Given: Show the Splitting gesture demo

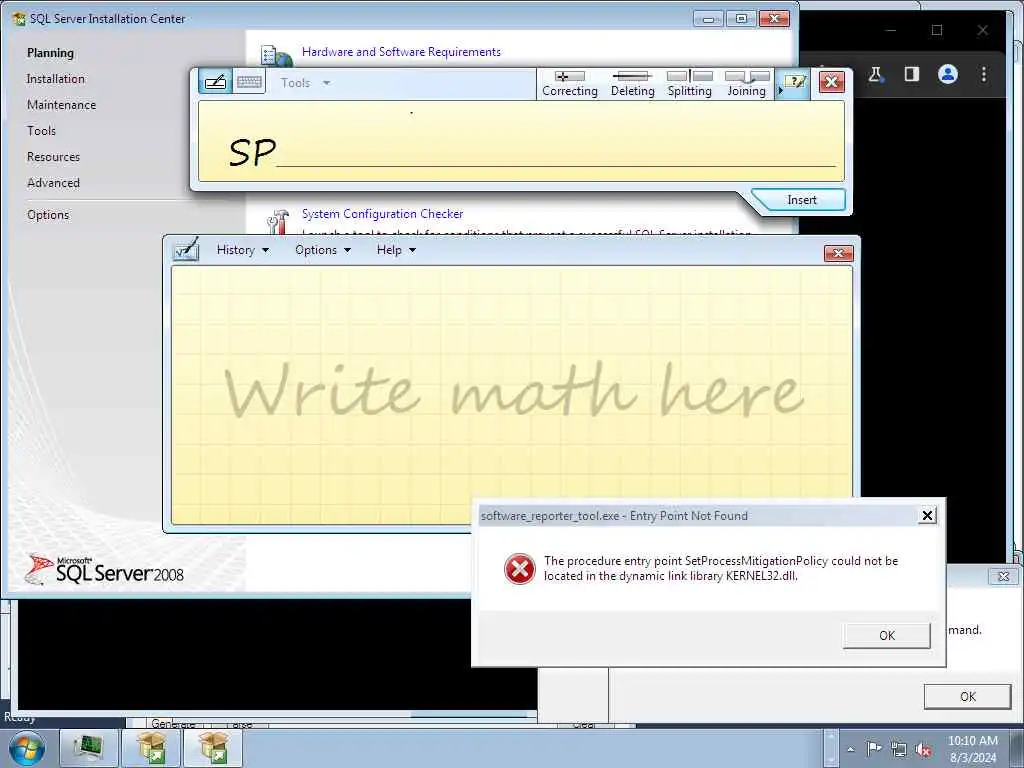Looking at the screenshot, I should (x=690, y=84).
